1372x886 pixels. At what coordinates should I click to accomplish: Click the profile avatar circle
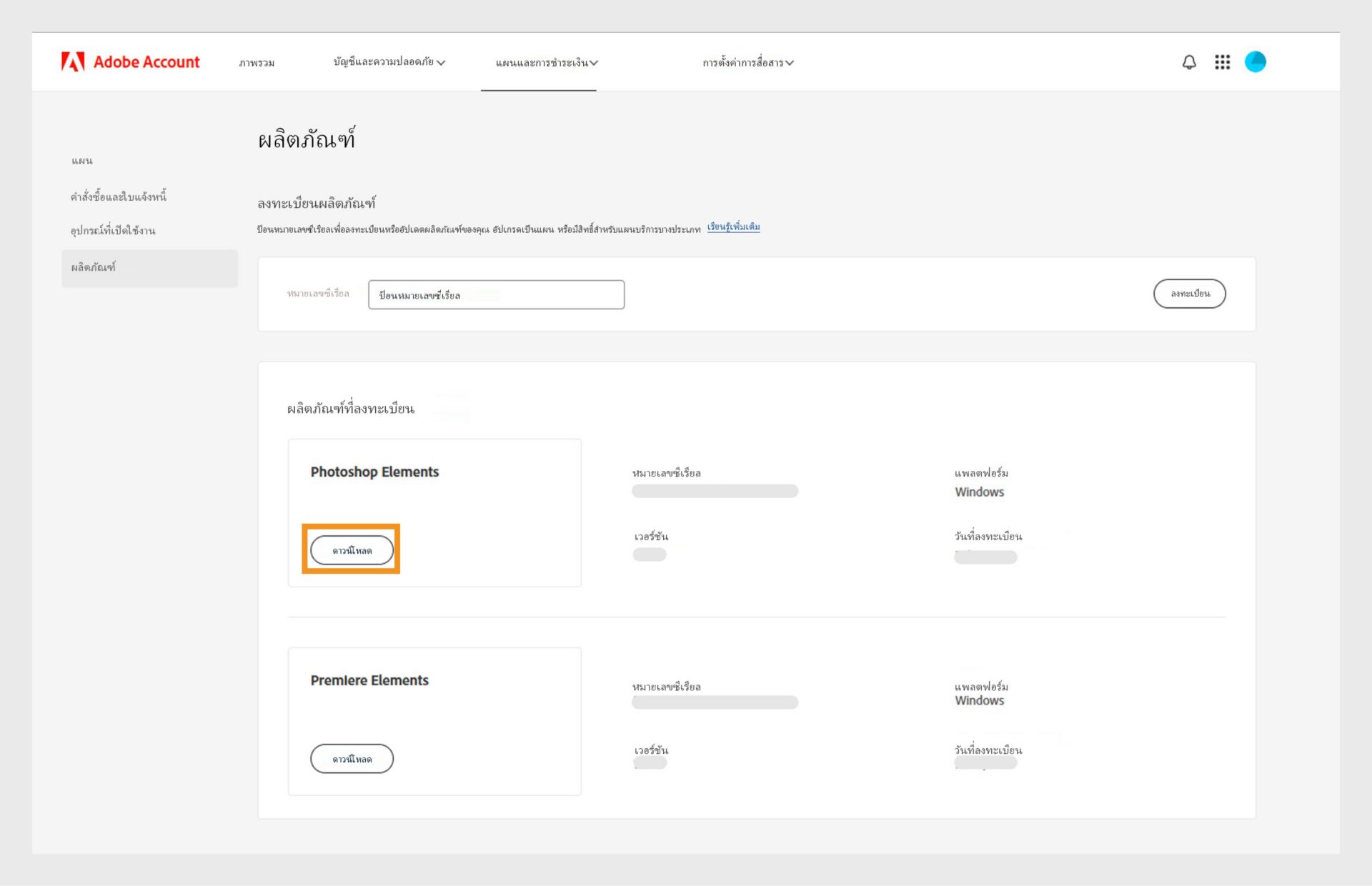[x=1256, y=62]
